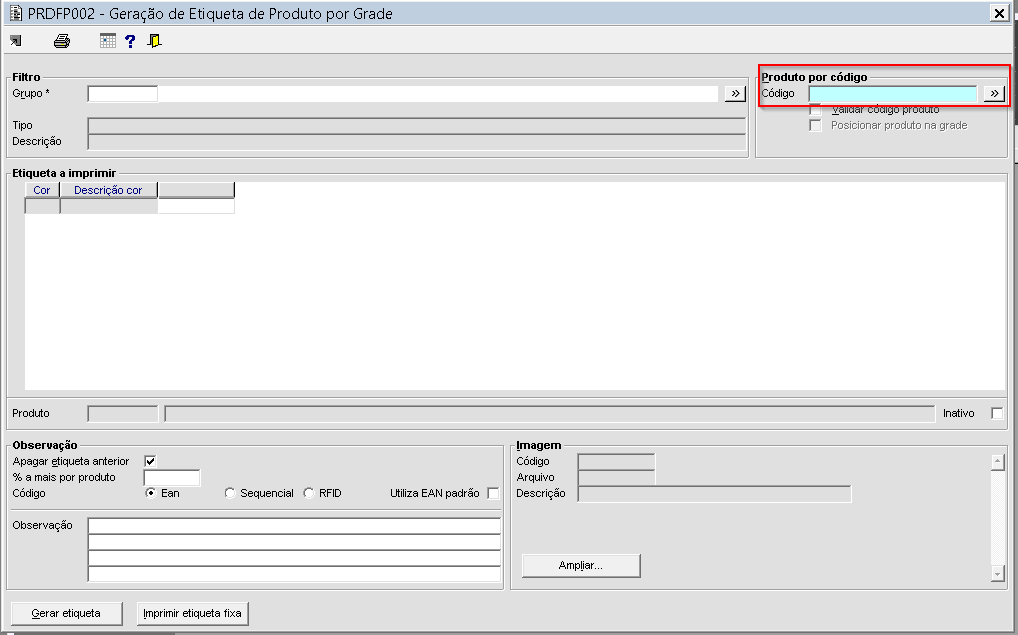Uncheck Apagar etiqueta anterior
Image resolution: width=1018 pixels, height=635 pixels.
[x=150, y=461]
